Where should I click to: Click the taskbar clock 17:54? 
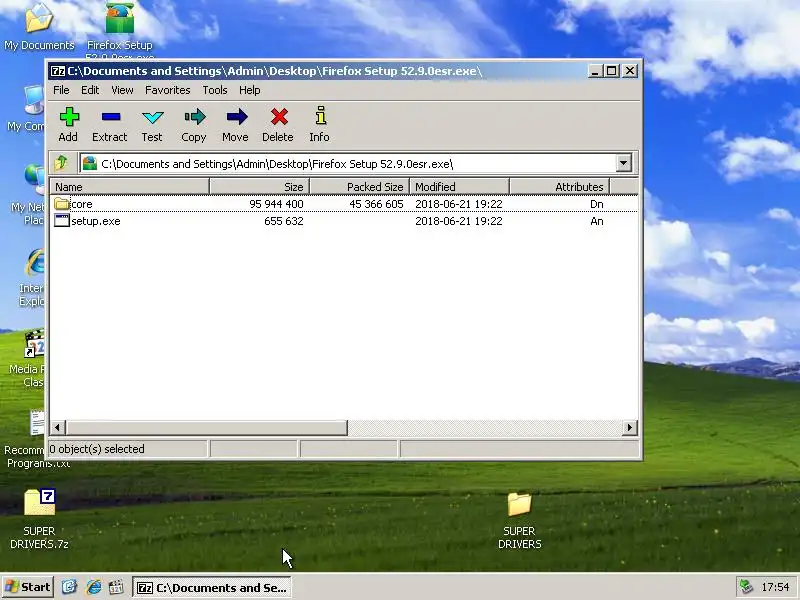(775, 587)
